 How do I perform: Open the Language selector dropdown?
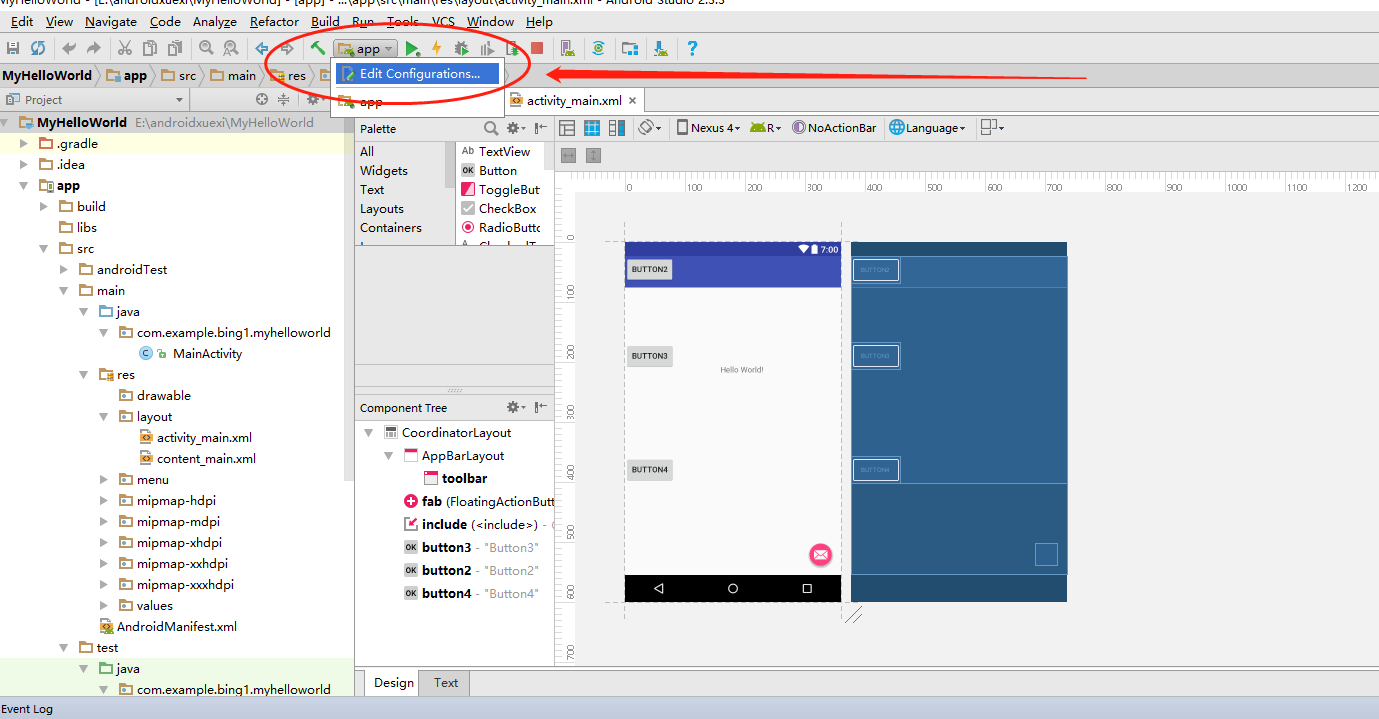tap(928, 127)
